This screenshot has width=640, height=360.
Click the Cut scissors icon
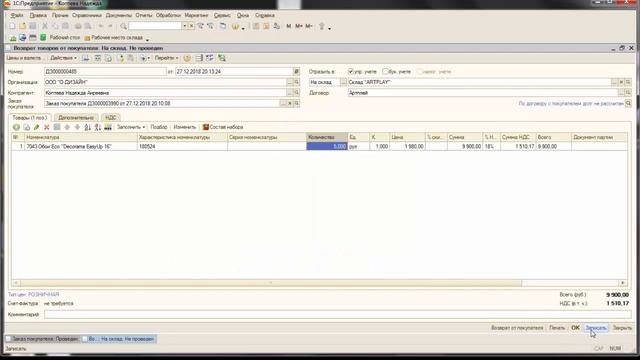click(45, 26)
